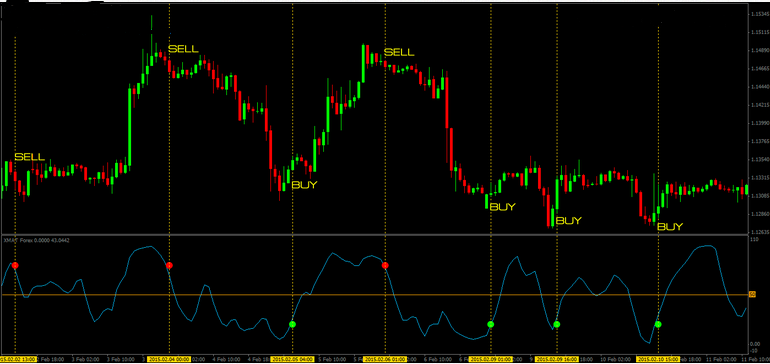Click the green buy dot at 2015.02.09 01:00
This screenshot has width=770, height=364.
491,324
